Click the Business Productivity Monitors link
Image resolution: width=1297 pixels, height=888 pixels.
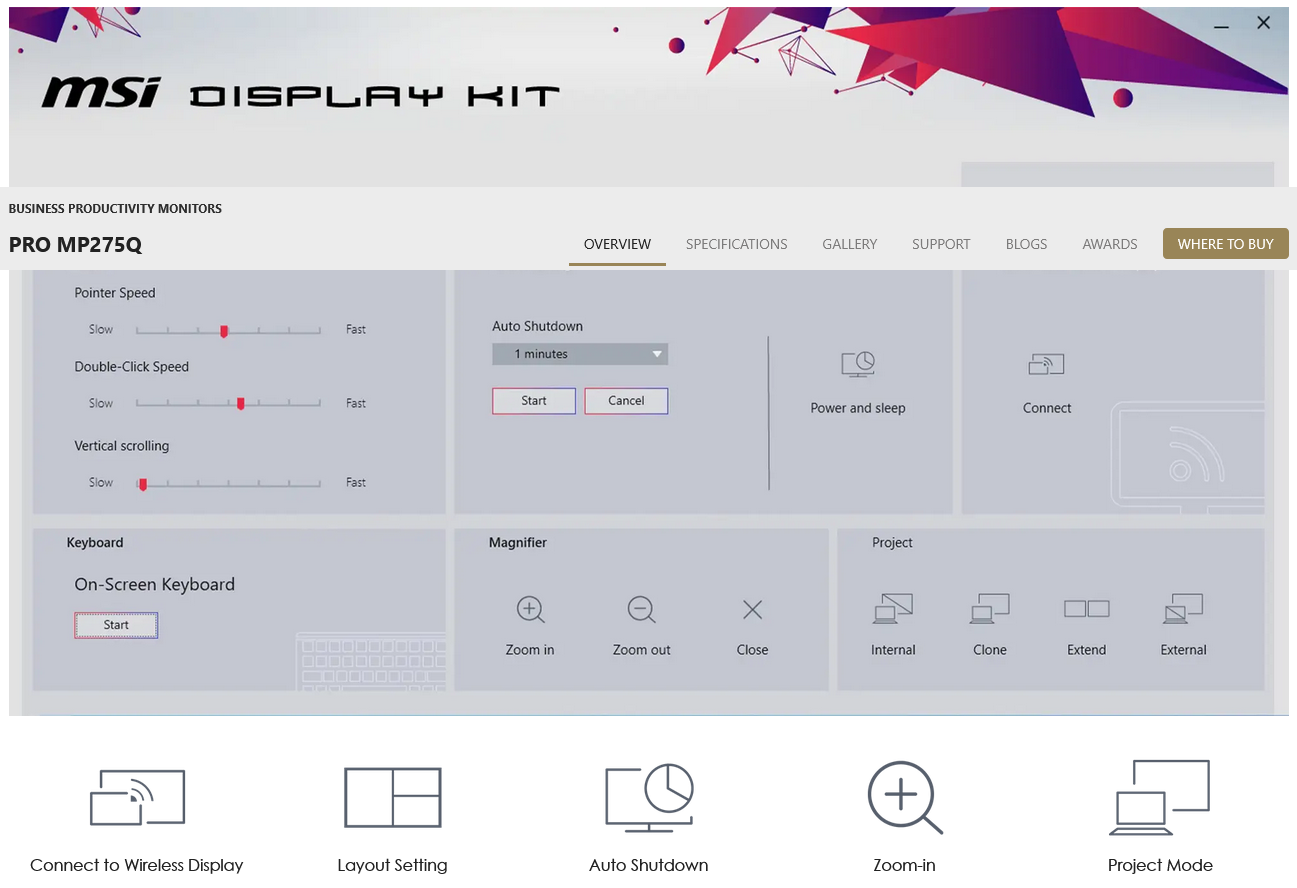pos(115,209)
